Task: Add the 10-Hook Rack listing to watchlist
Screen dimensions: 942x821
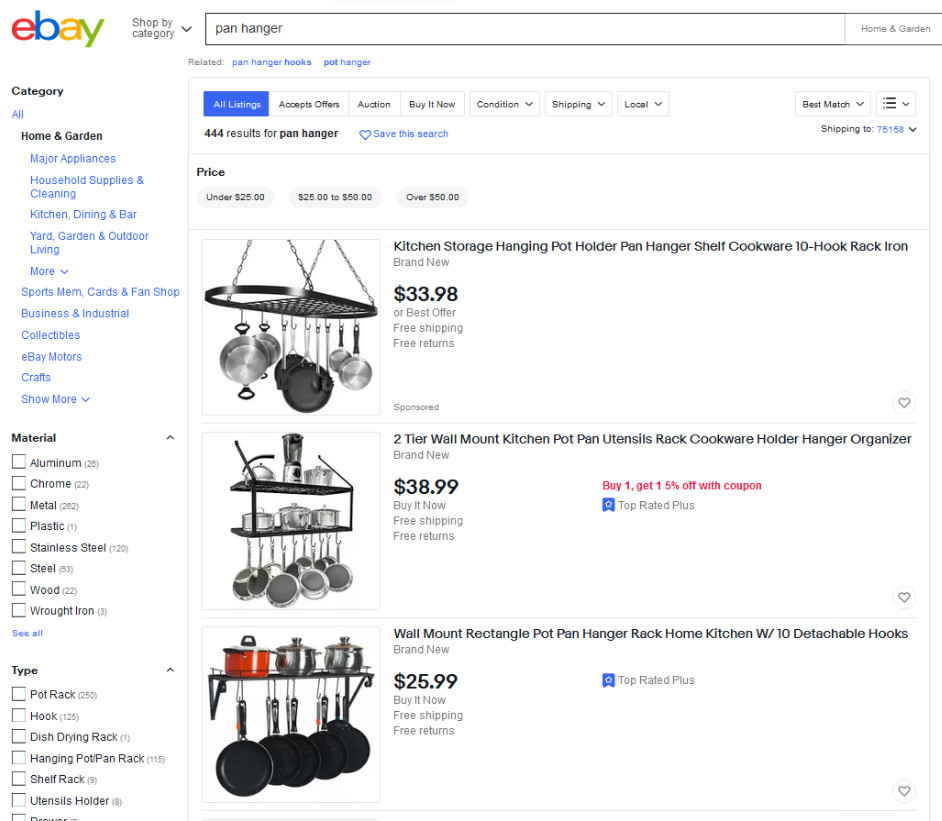Action: (x=903, y=403)
